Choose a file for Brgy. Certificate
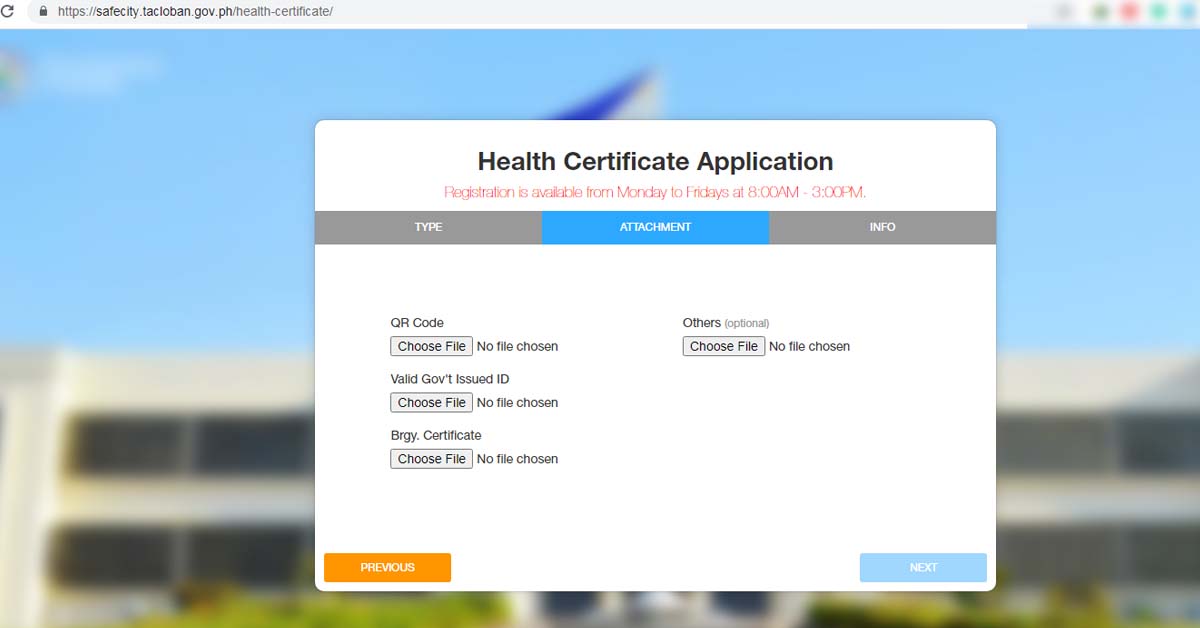 click(x=431, y=458)
